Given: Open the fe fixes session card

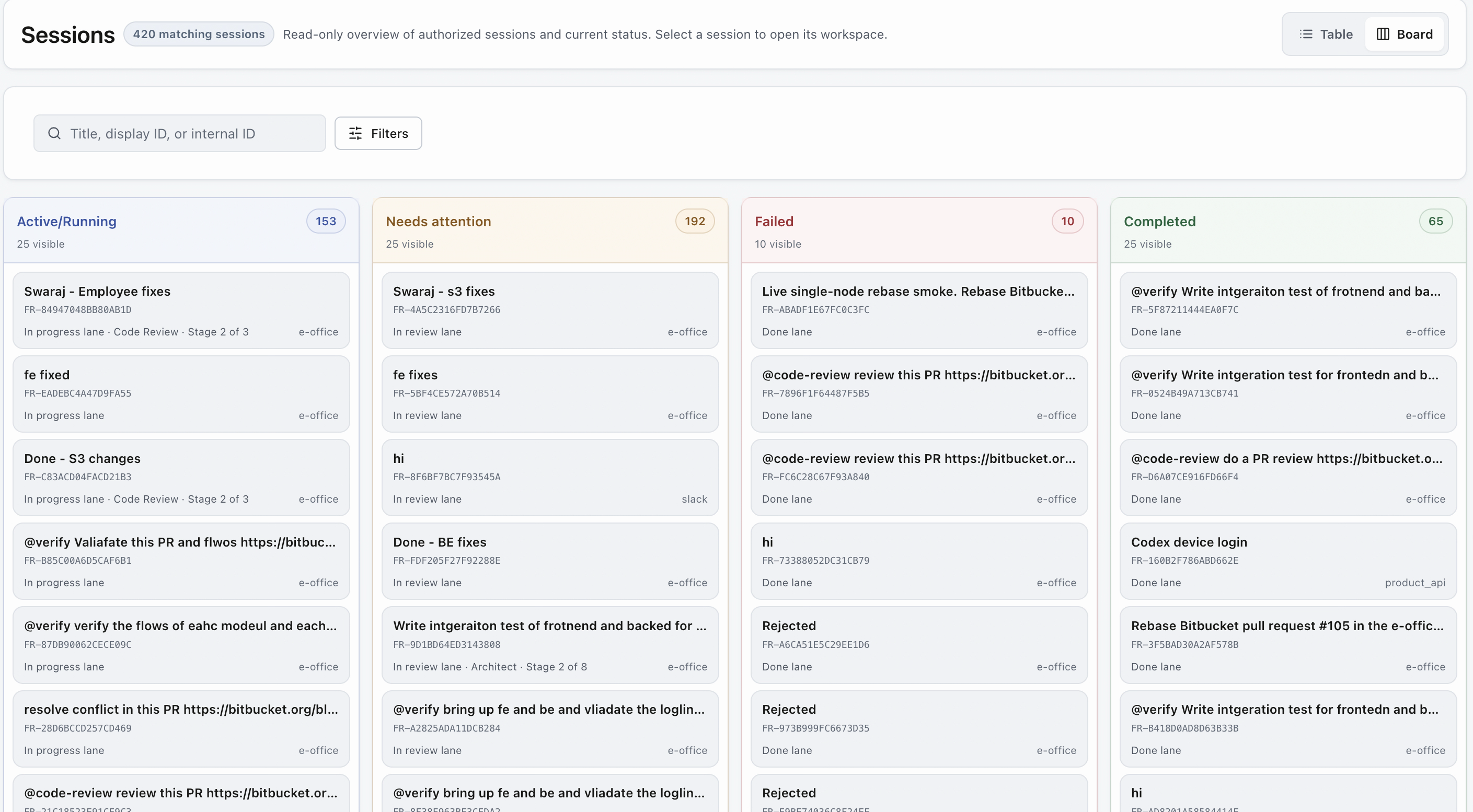Looking at the screenshot, I should pos(550,395).
